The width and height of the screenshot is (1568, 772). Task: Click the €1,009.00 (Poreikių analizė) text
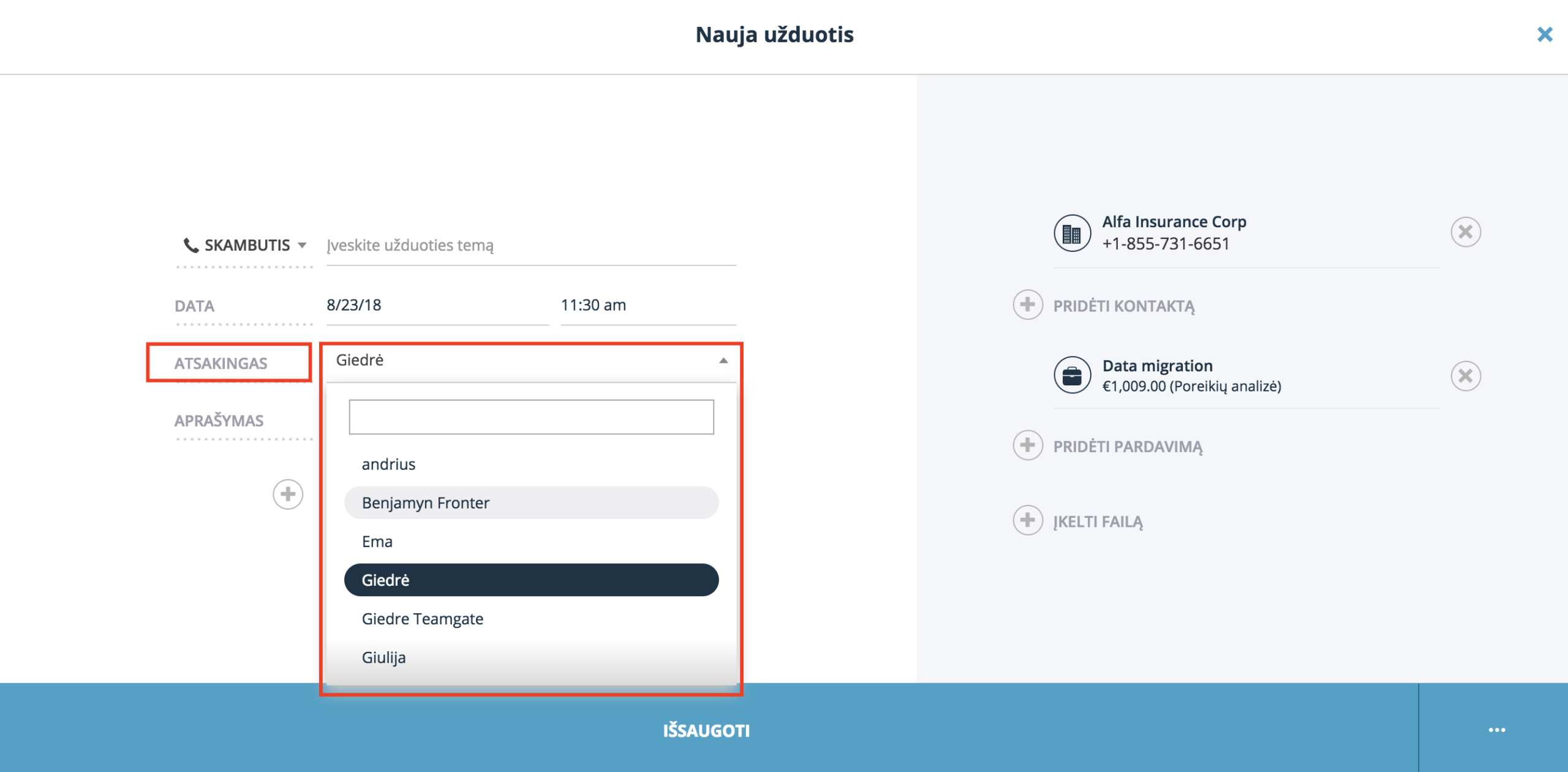(x=1191, y=387)
